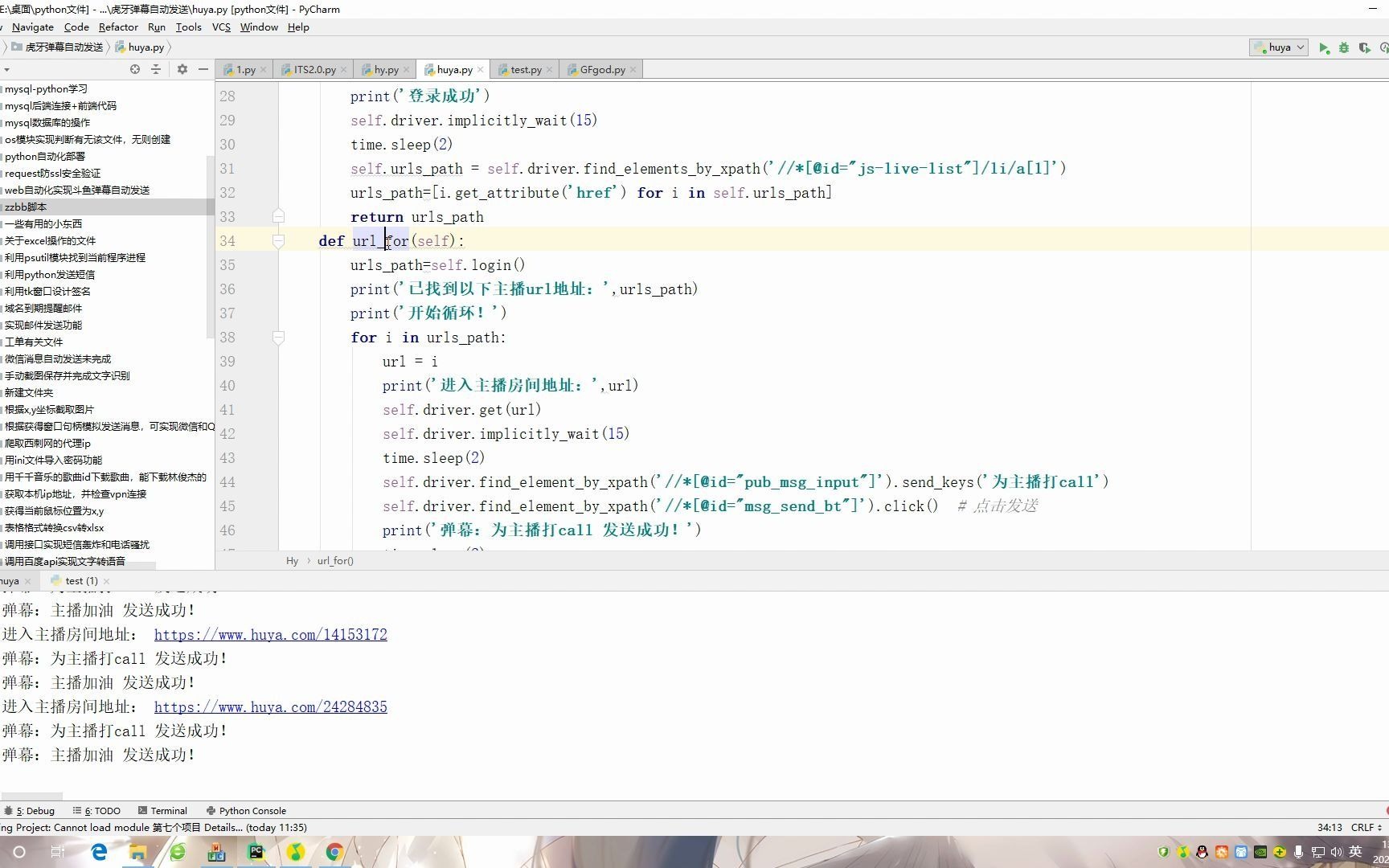Mute system volume from the tray speaker icon
1389x868 pixels.
click(1337, 852)
